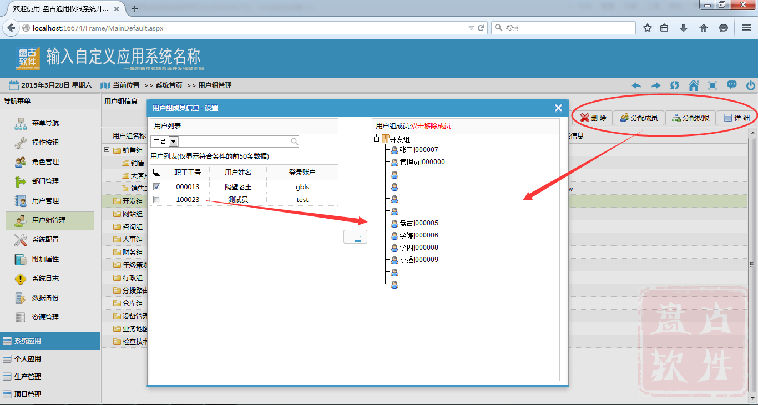
Task: Click the dialog user search input field
Action: point(234,141)
